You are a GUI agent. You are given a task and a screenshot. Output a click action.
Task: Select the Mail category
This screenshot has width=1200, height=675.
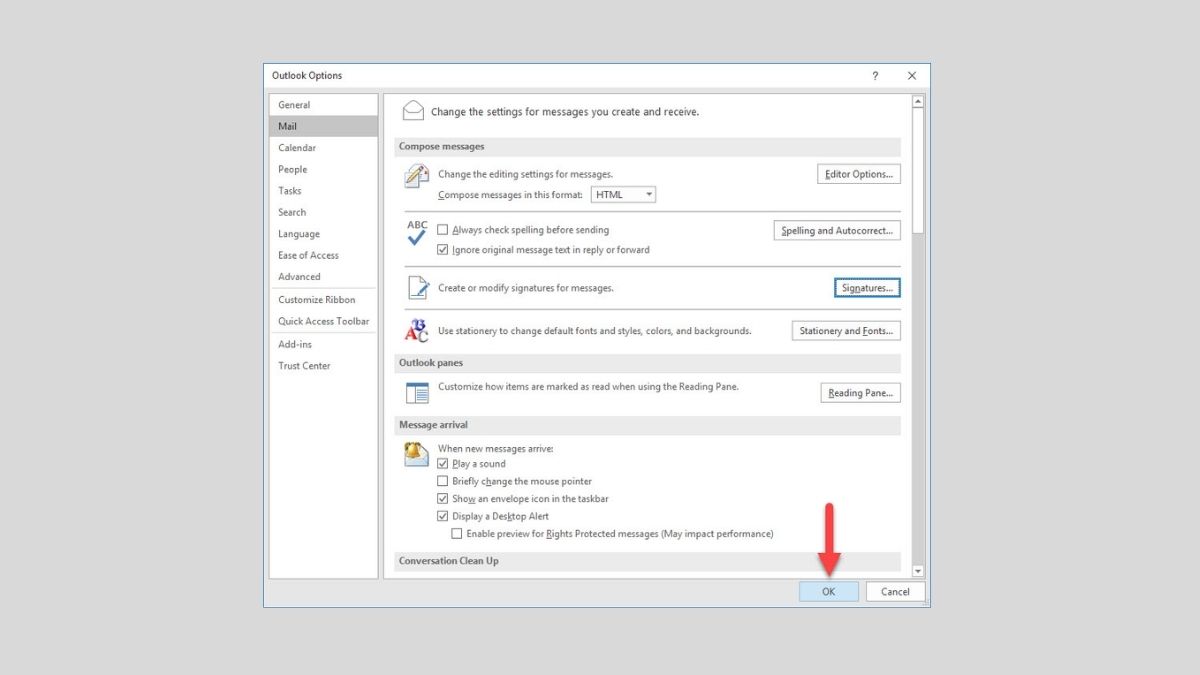pyautogui.click(x=323, y=126)
